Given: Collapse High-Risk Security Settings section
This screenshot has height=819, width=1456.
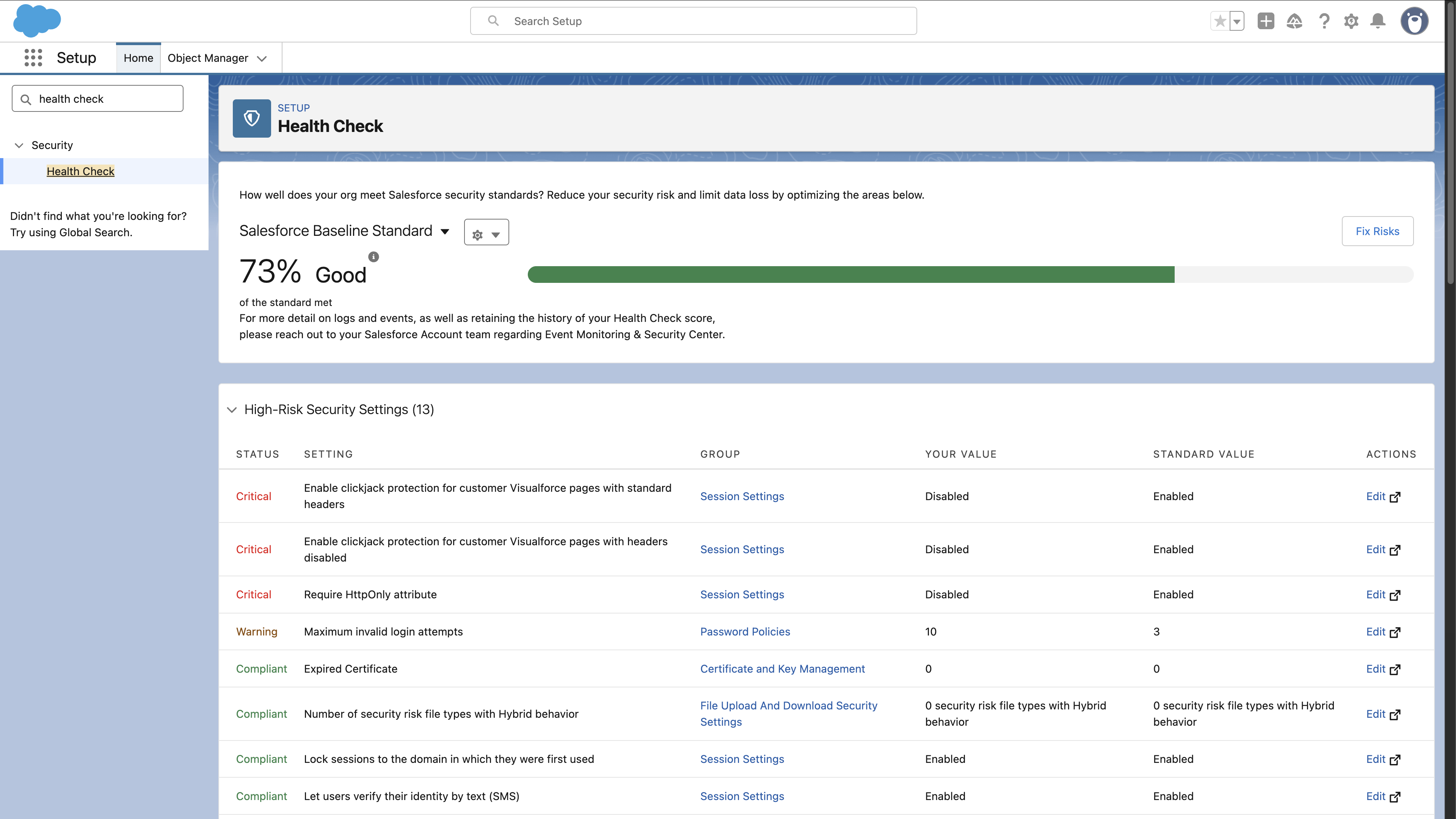Looking at the screenshot, I should tap(232, 410).
